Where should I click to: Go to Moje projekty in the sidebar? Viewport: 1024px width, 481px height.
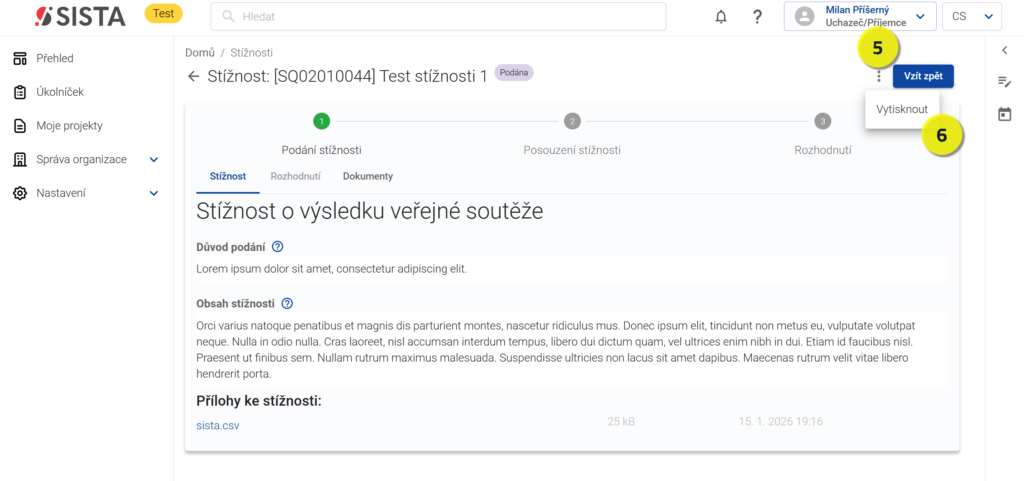click(x=69, y=126)
